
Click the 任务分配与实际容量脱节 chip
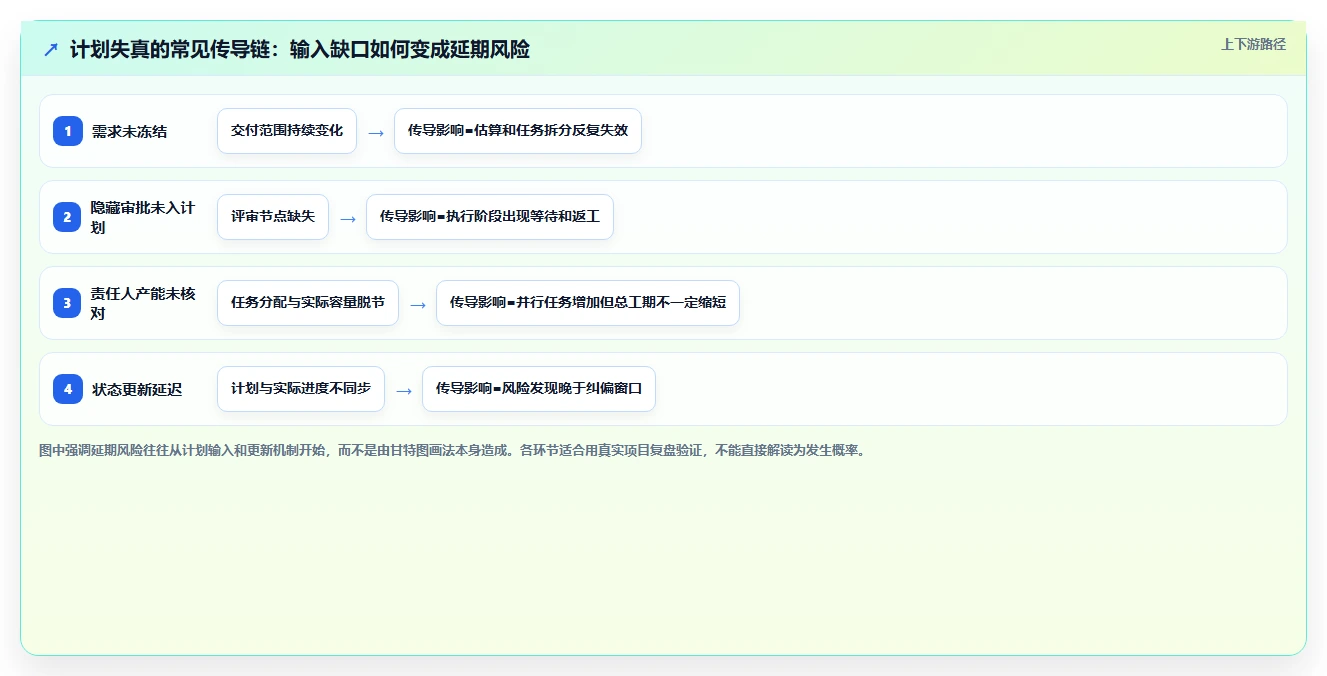click(x=308, y=303)
